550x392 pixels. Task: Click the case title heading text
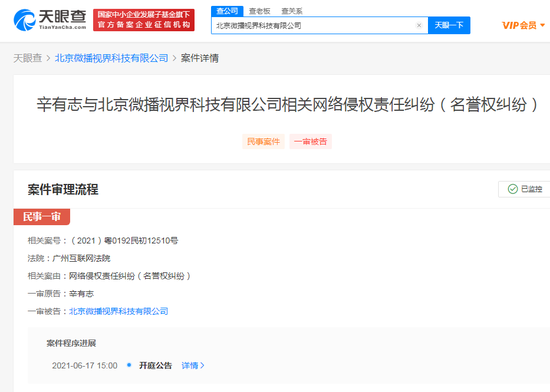point(287,104)
